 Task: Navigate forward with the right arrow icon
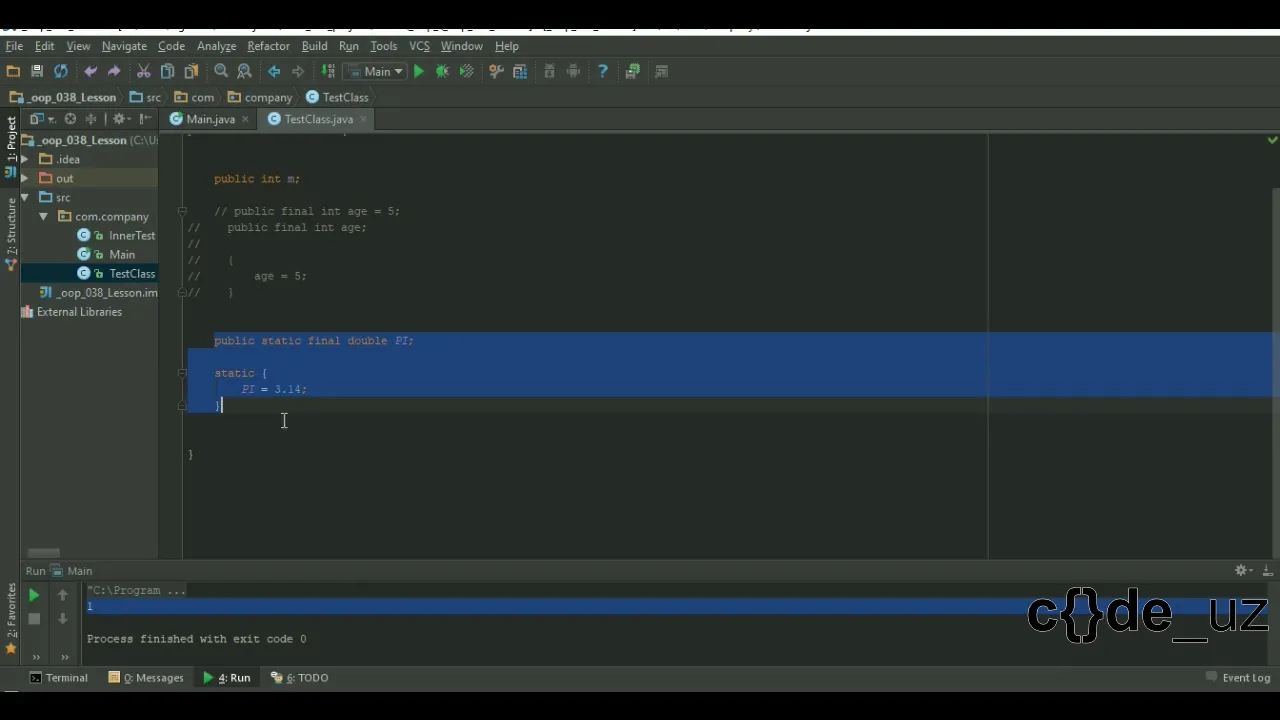[298, 71]
